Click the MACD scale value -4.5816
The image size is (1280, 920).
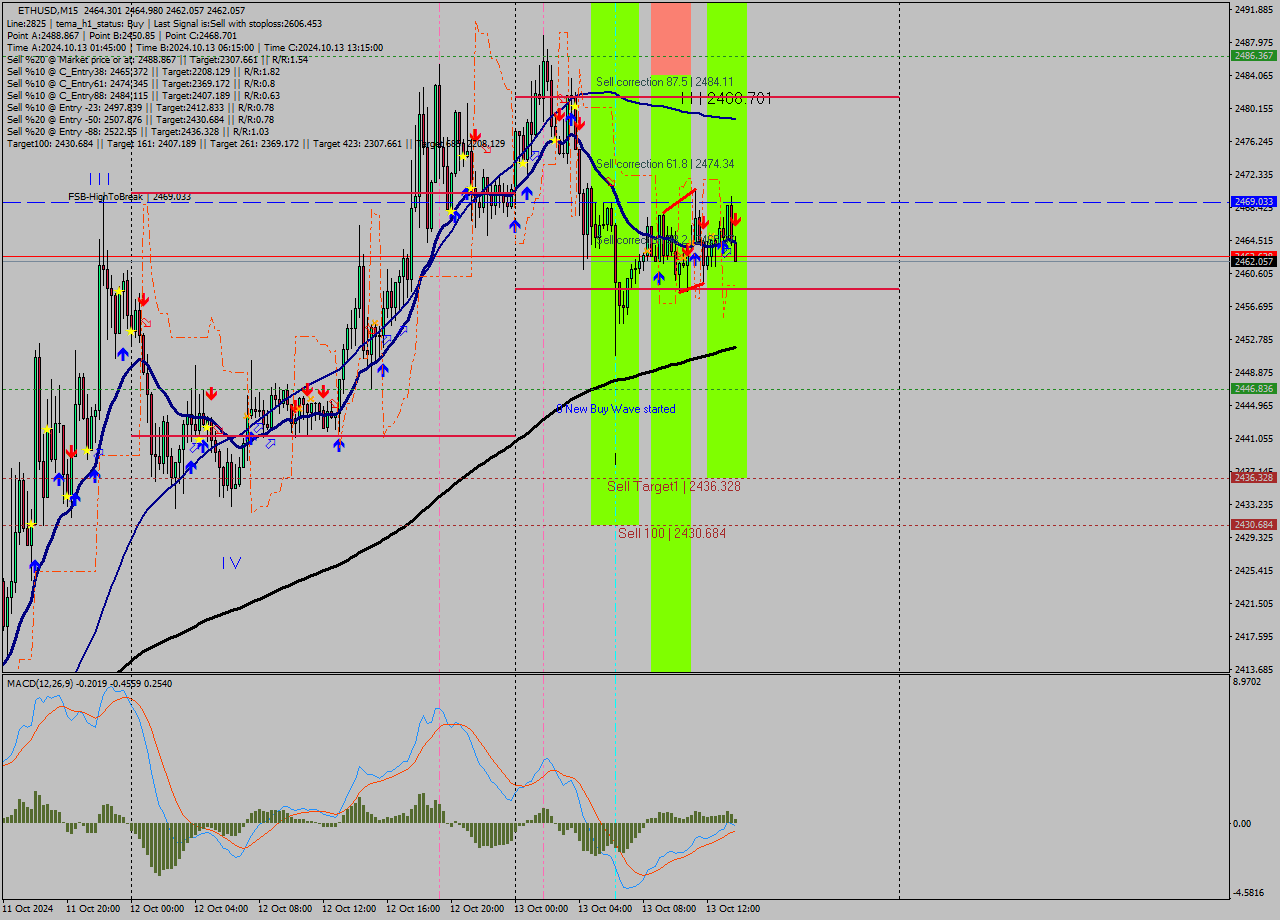pyautogui.click(x=1251, y=893)
